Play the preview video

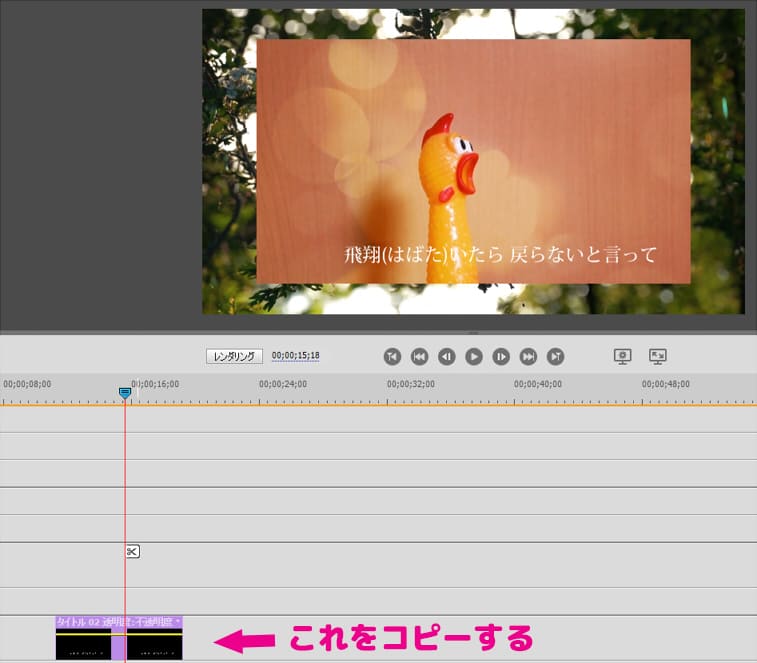pyautogui.click(x=474, y=356)
